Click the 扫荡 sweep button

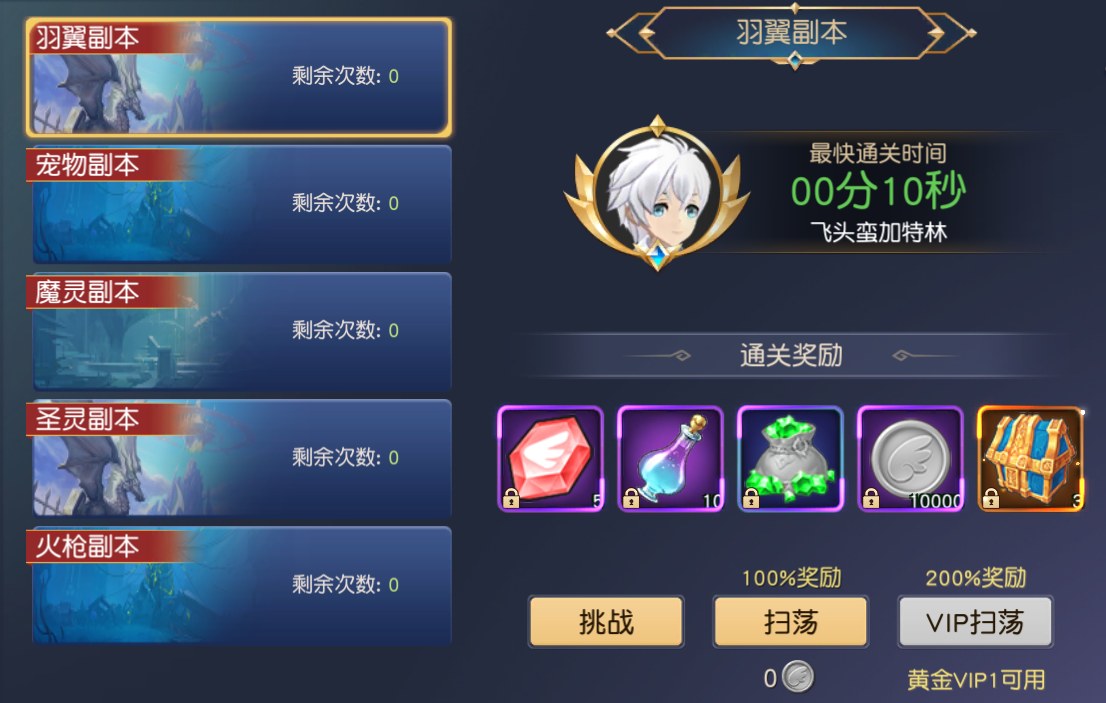point(791,622)
